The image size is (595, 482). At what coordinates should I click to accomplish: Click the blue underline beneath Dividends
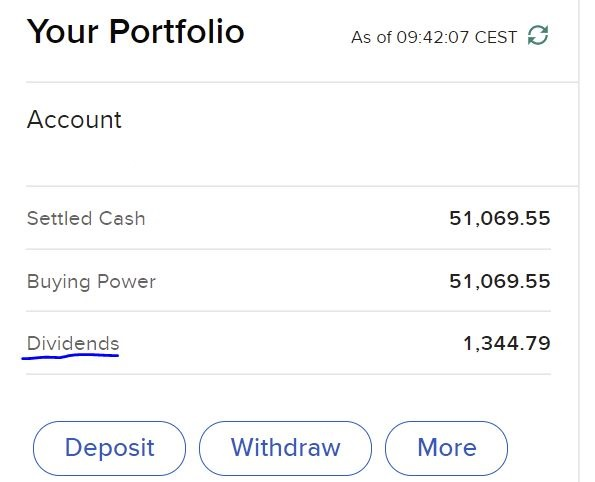pyautogui.click(x=71, y=356)
